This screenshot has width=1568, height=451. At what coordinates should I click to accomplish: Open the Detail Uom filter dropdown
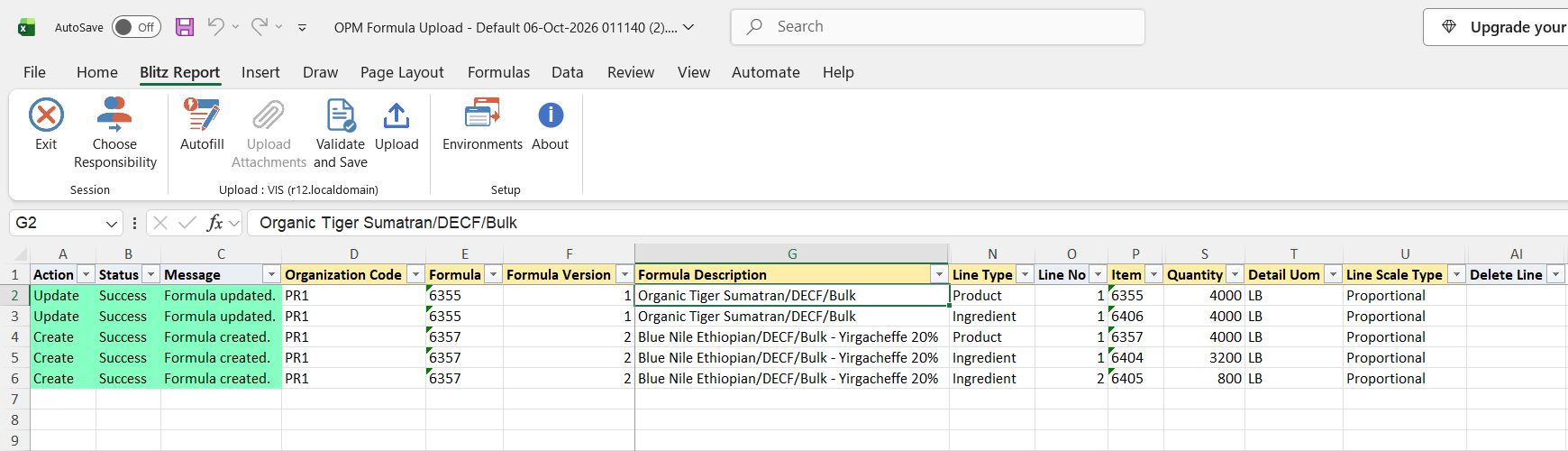click(x=1333, y=274)
